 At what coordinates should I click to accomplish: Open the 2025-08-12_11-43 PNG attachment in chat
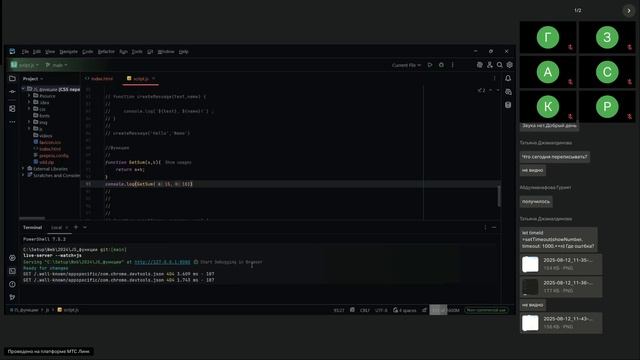(x=561, y=323)
